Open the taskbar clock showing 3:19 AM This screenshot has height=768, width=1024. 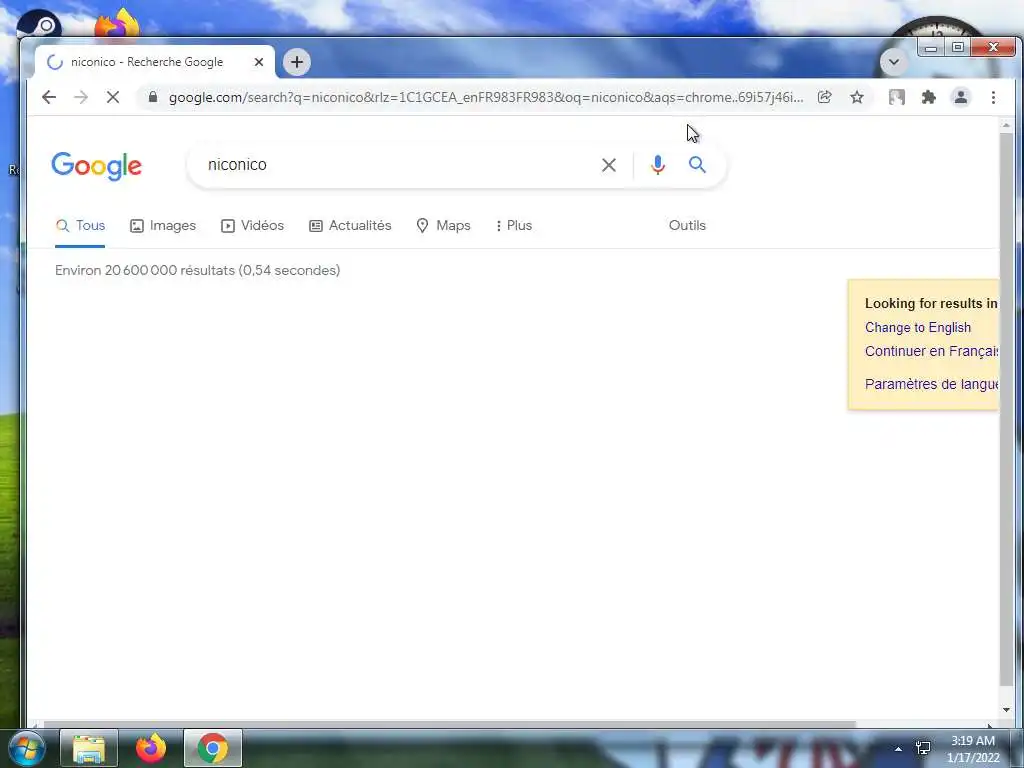(x=973, y=749)
